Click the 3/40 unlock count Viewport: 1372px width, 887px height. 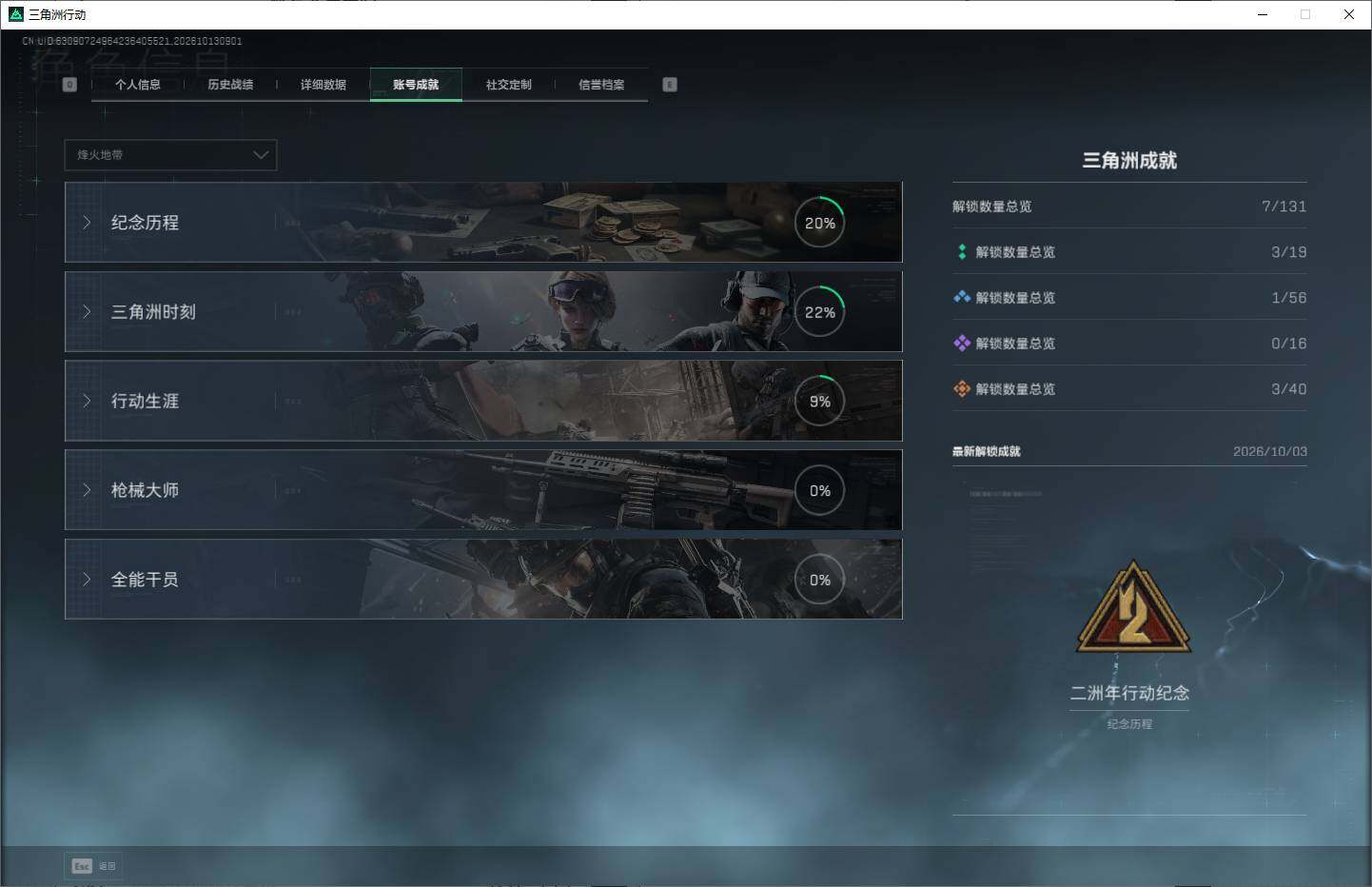[x=1288, y=389]
